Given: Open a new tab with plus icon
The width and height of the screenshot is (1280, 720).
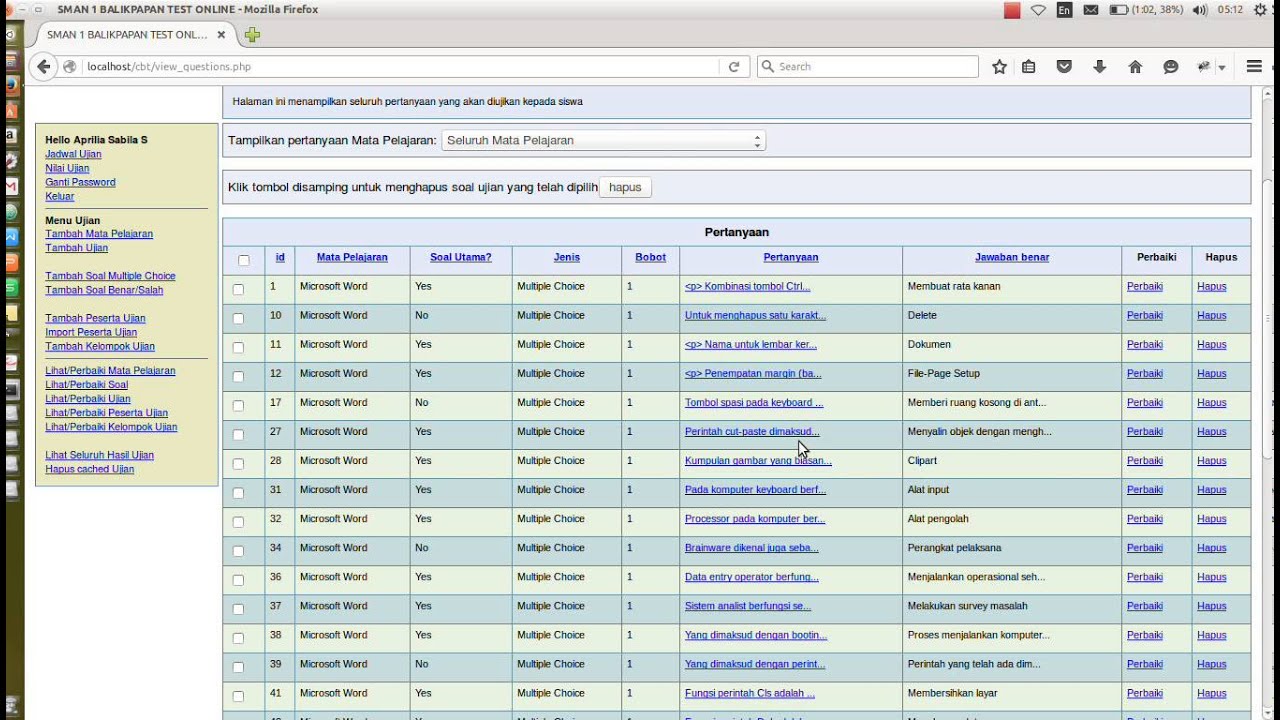Looking at the screenshot, I should 252,35.
